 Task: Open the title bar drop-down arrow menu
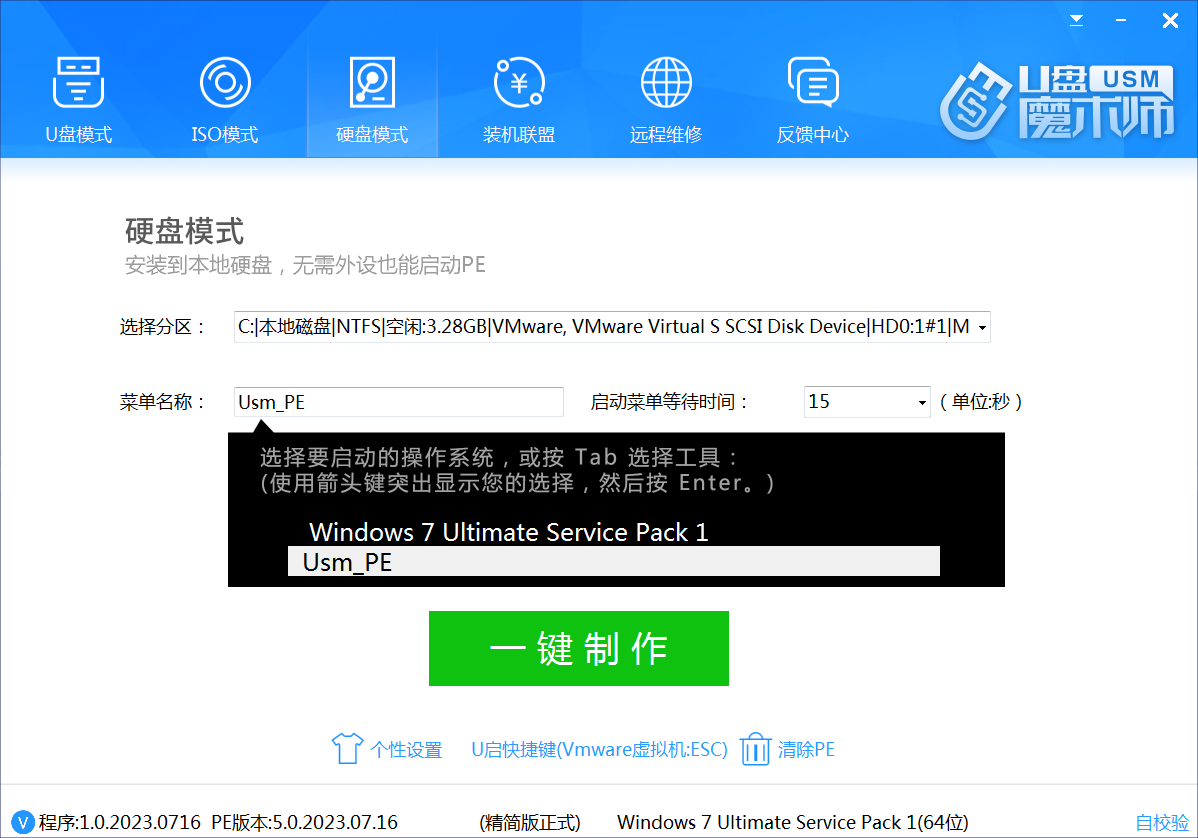[1076, 19]
